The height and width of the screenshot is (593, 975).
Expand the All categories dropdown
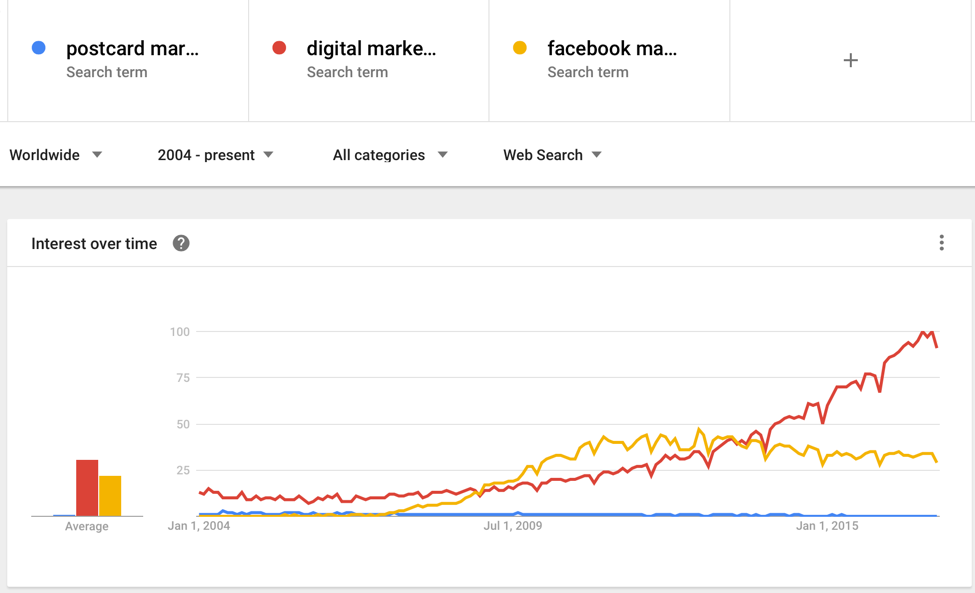390,155
